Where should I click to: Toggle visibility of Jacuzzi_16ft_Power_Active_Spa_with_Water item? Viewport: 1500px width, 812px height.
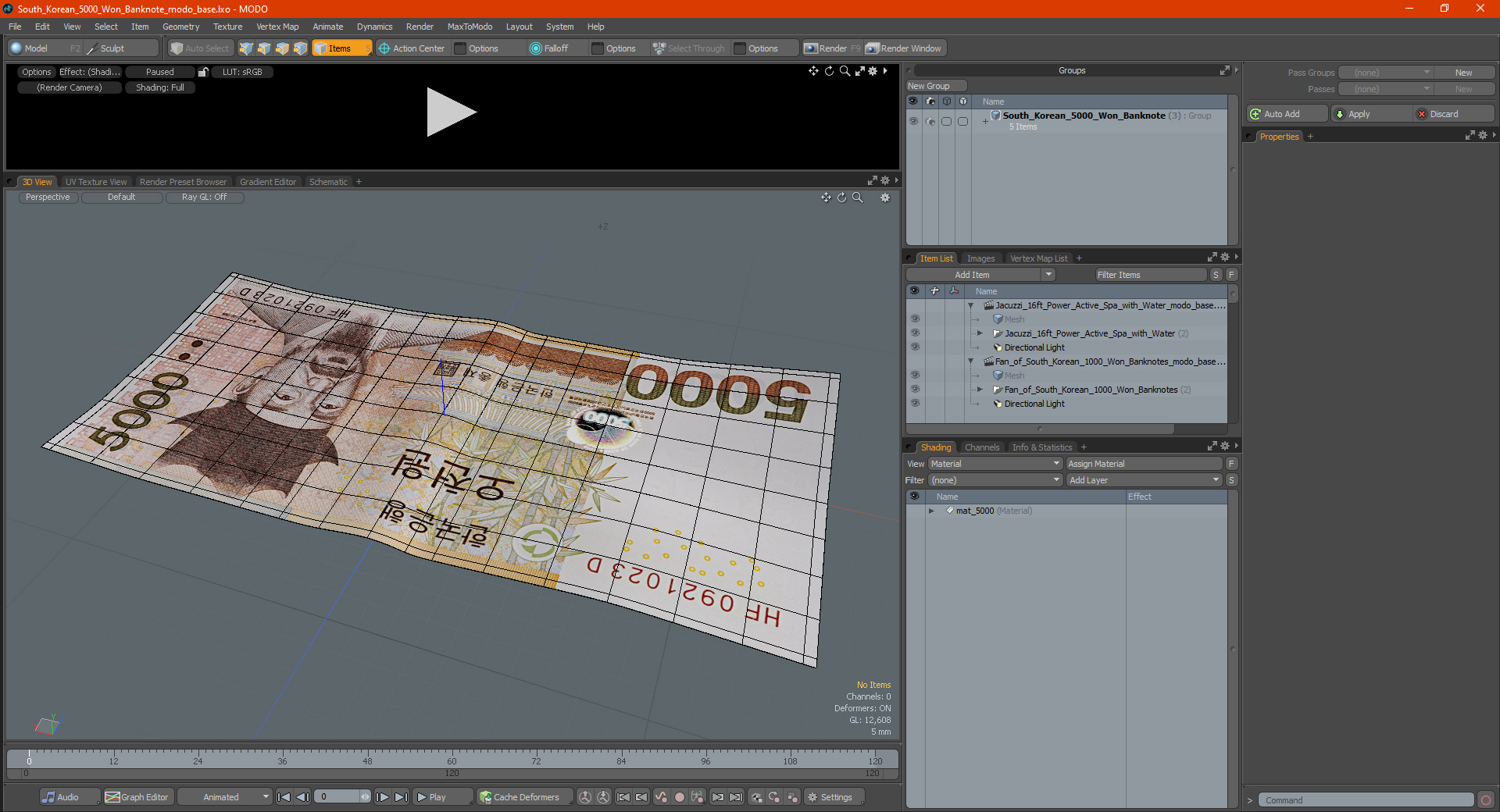click(915, 333)
